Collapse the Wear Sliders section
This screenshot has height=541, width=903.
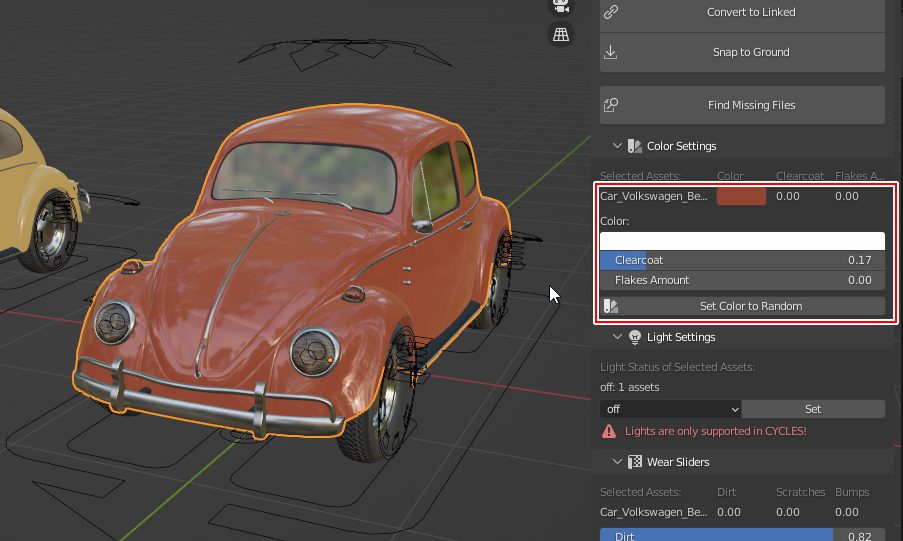pos(617,462)
